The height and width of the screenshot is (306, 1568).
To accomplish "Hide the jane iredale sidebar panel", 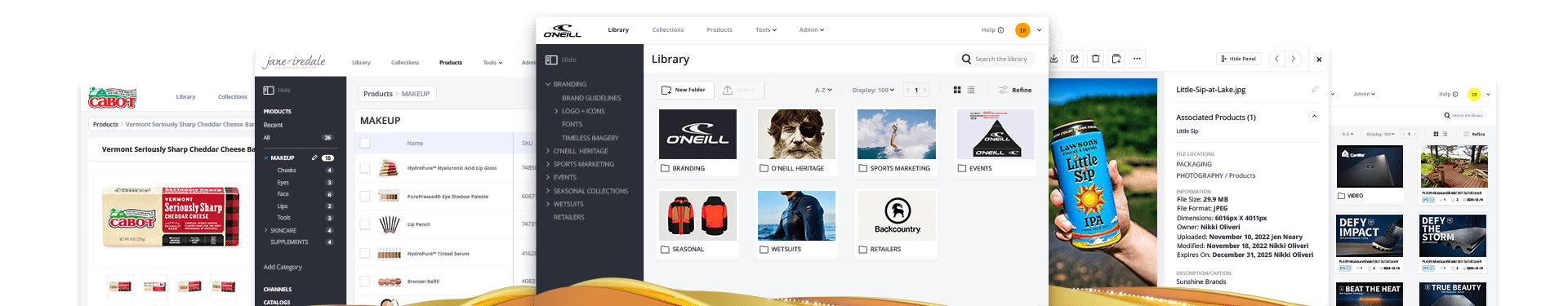I will (277, 90).
